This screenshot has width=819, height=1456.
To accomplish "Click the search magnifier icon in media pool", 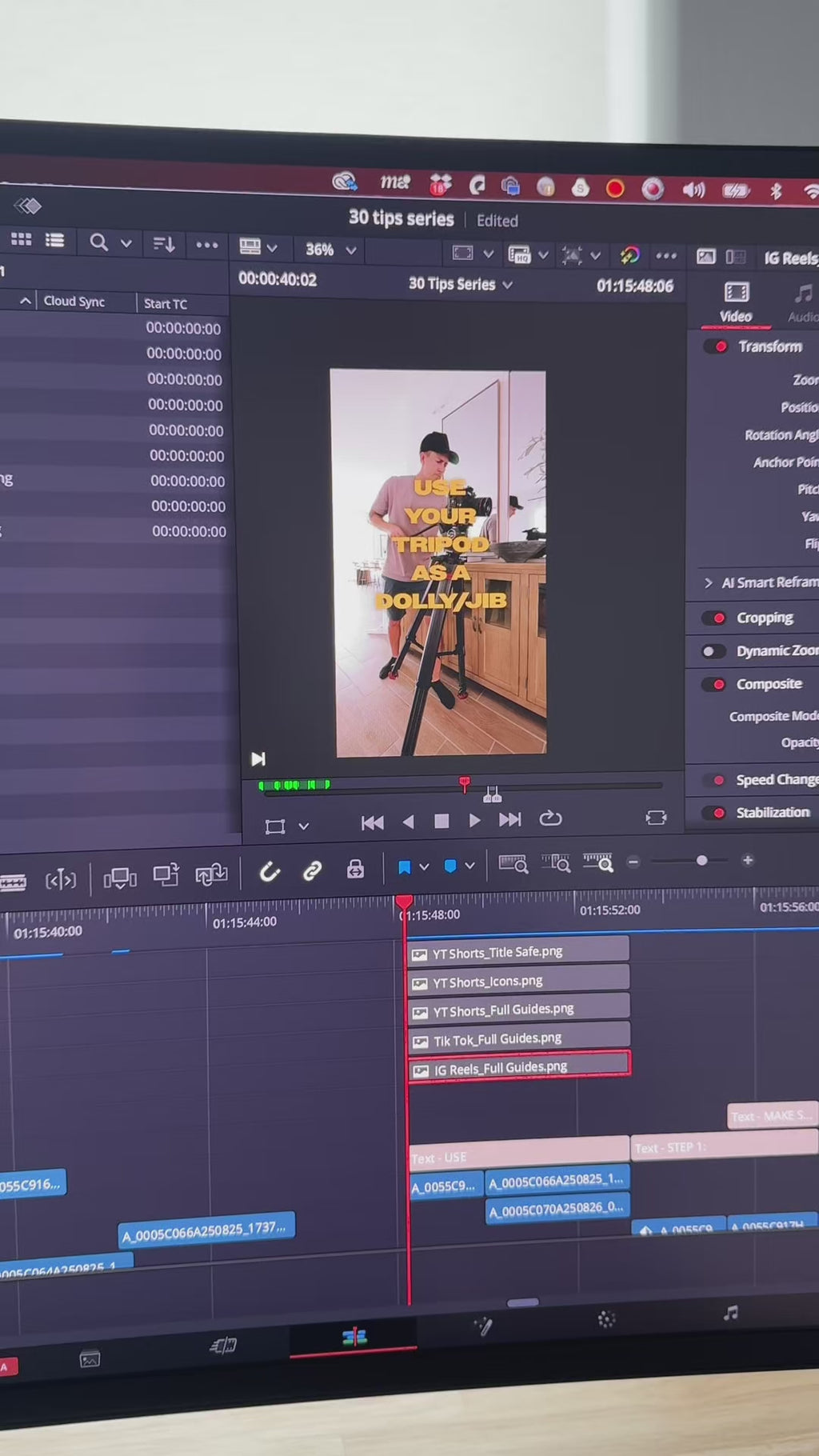I will [x=98, y=242].
